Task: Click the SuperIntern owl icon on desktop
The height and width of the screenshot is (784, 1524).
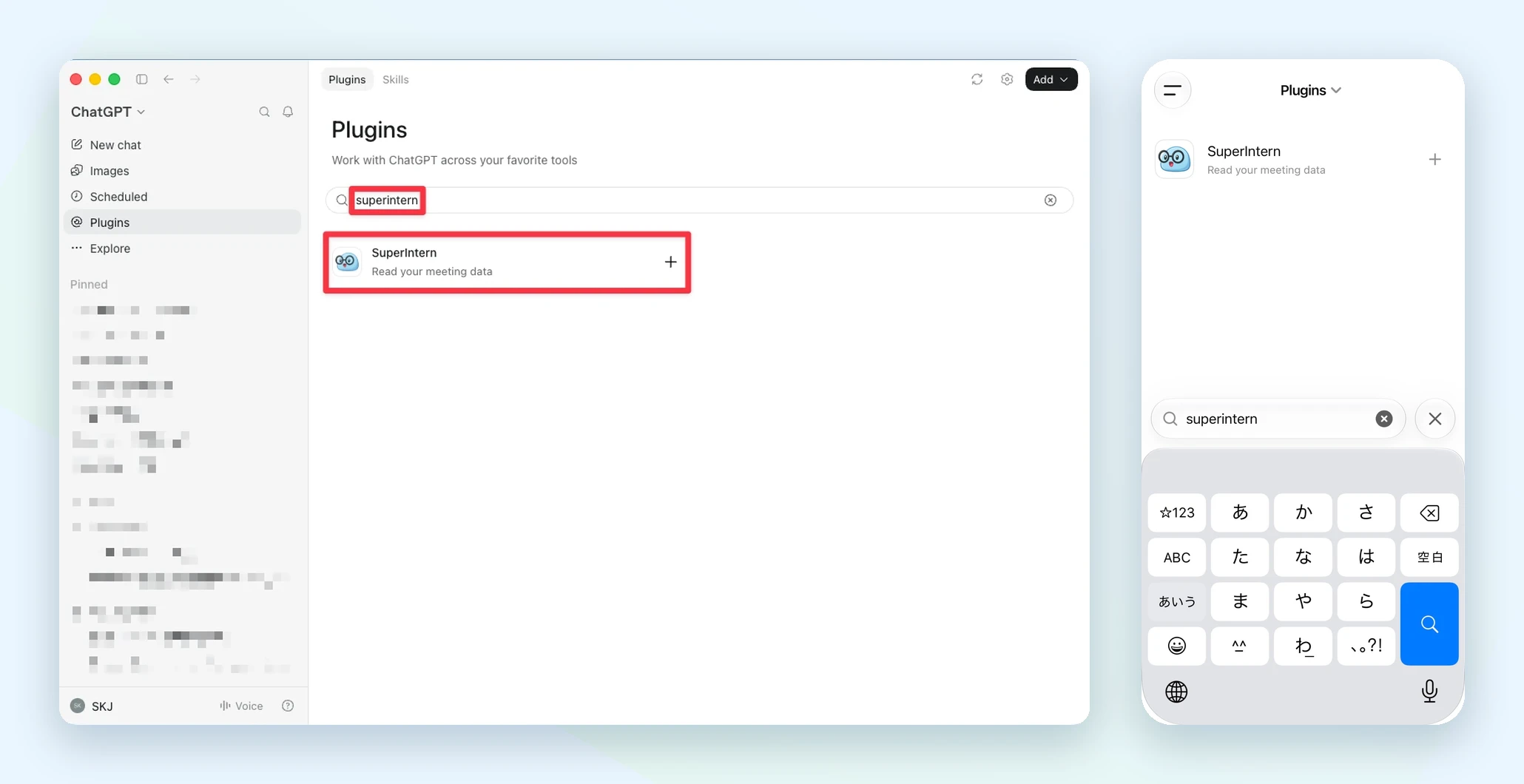Action: pos(346,262)
